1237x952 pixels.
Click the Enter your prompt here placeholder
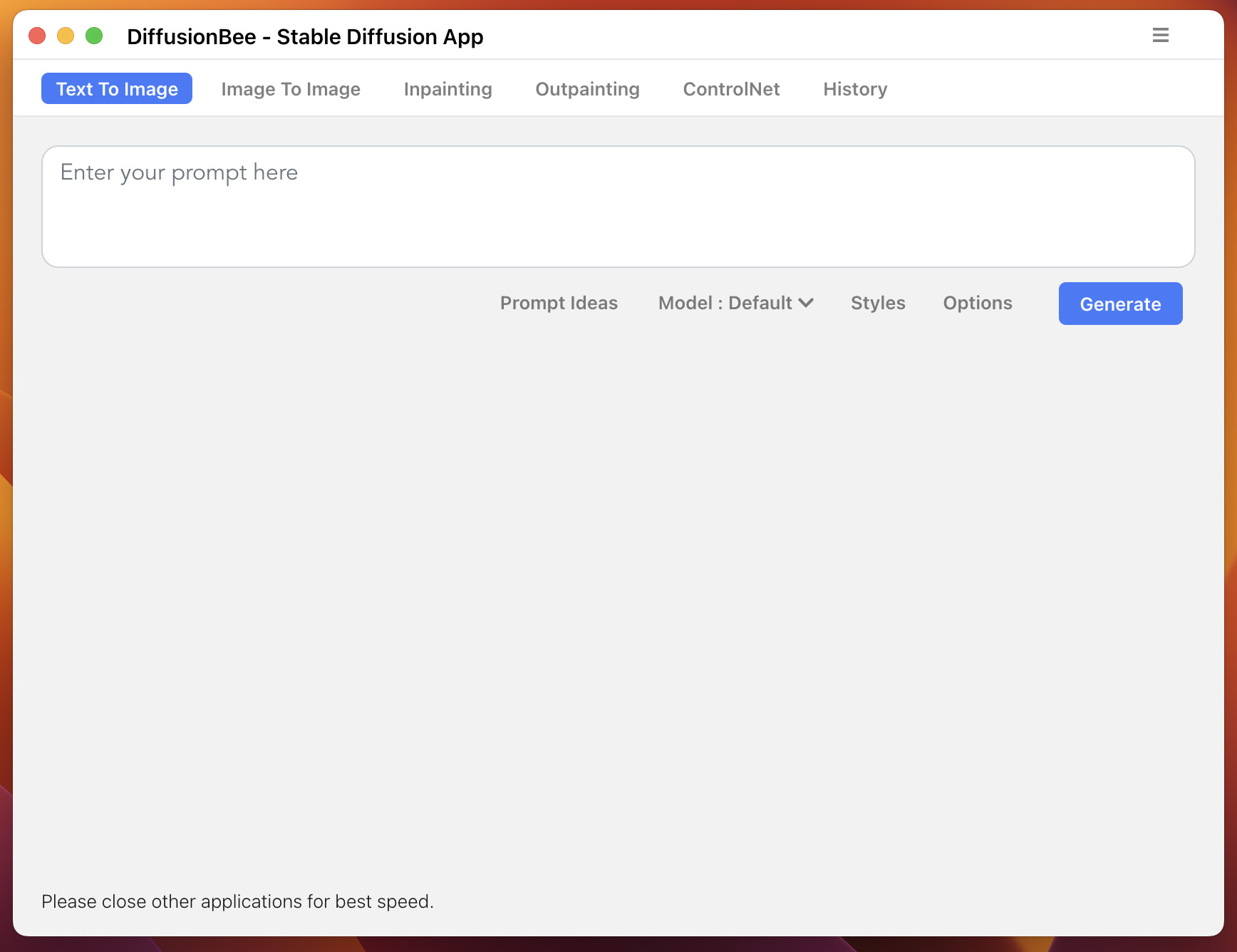coord(178,172)
